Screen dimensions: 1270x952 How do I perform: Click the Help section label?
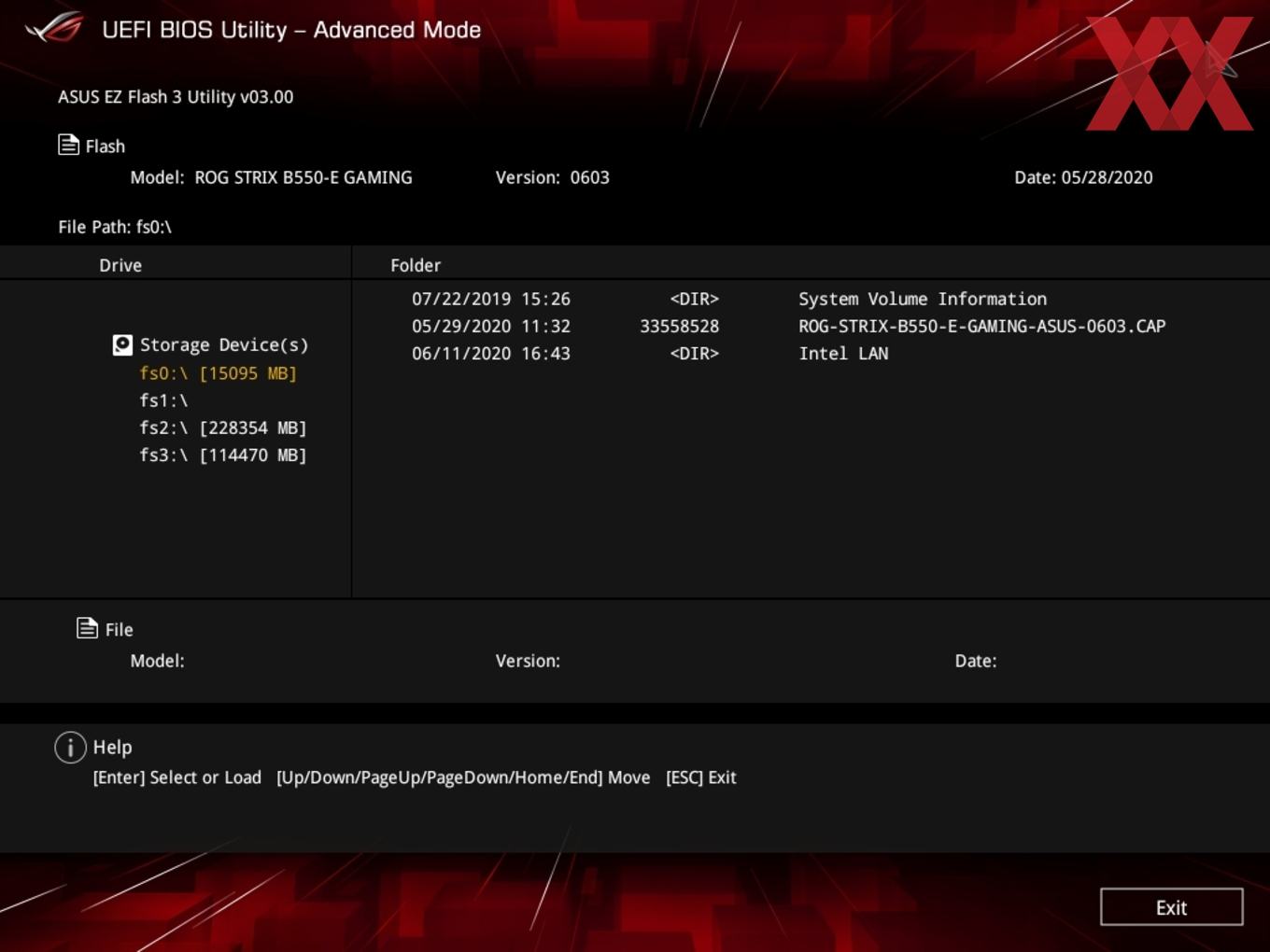coord(112,748)
